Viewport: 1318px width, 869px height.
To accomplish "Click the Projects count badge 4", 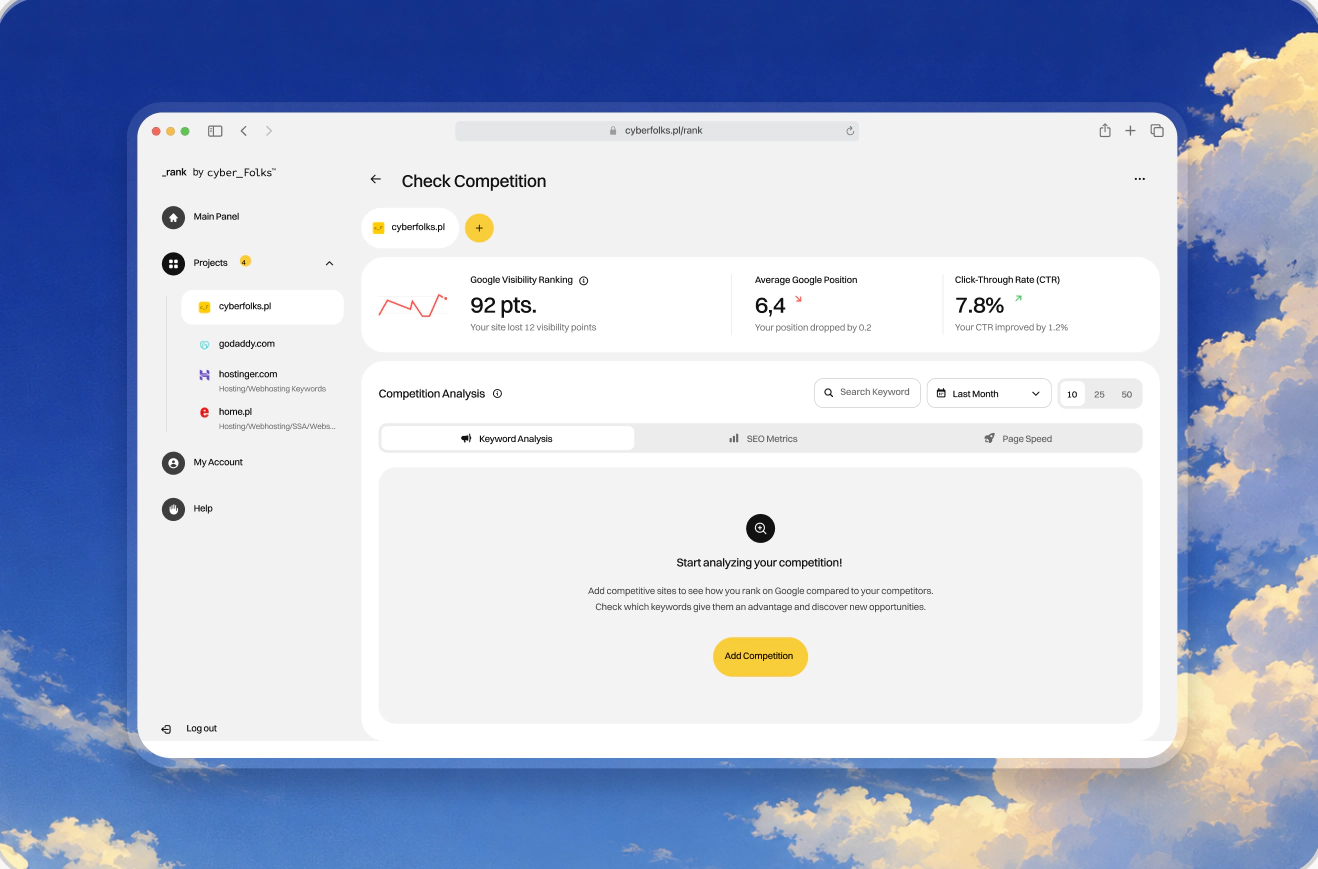I will pos(244,262).
